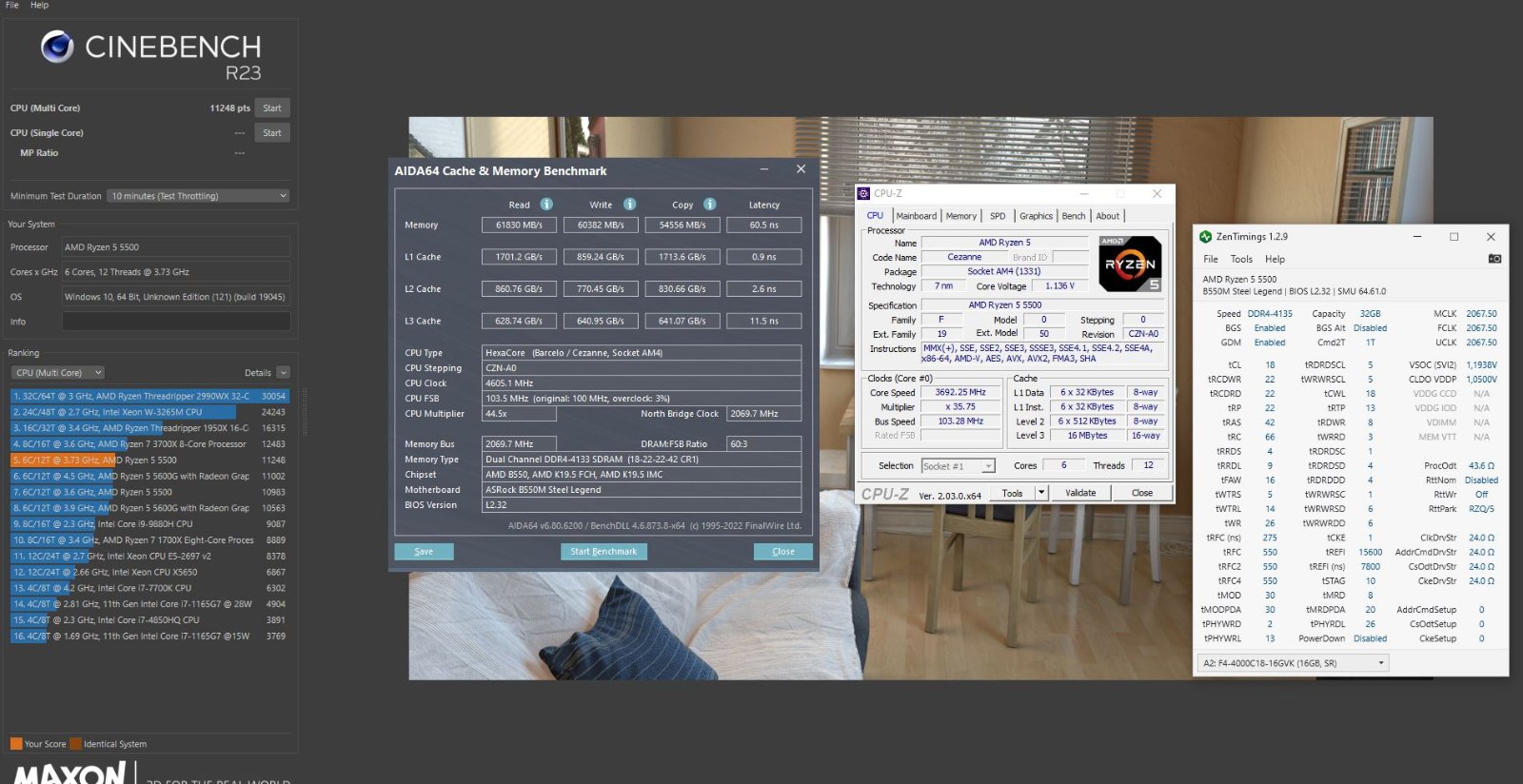This screenshot has height=784, width=1523.
Task: Open the Tools dropdown arrow in CPU-Z
Action: coord(1041,493)
